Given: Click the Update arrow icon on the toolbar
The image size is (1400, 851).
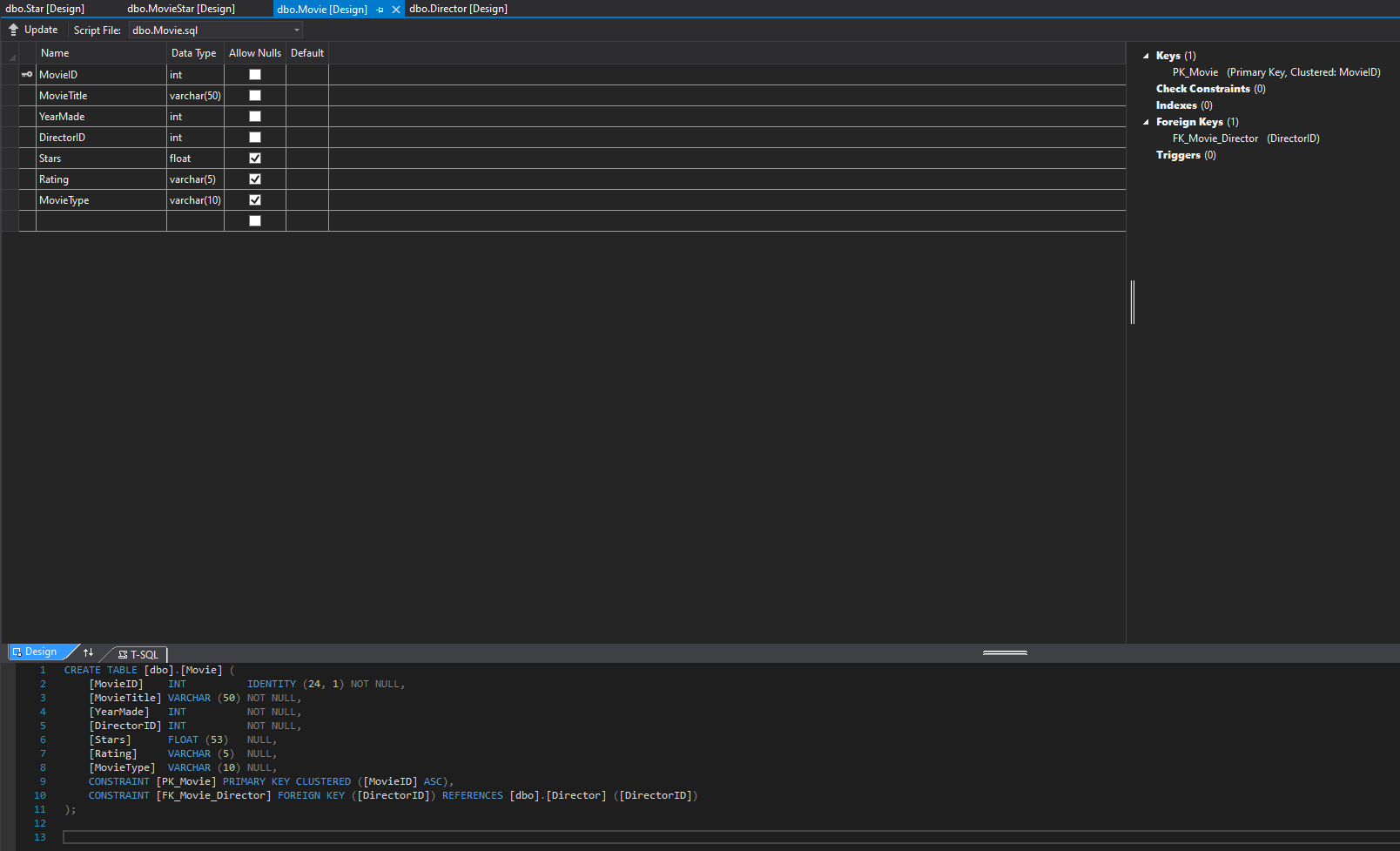Looking at the screenshot, I should (x=12, y=29).
